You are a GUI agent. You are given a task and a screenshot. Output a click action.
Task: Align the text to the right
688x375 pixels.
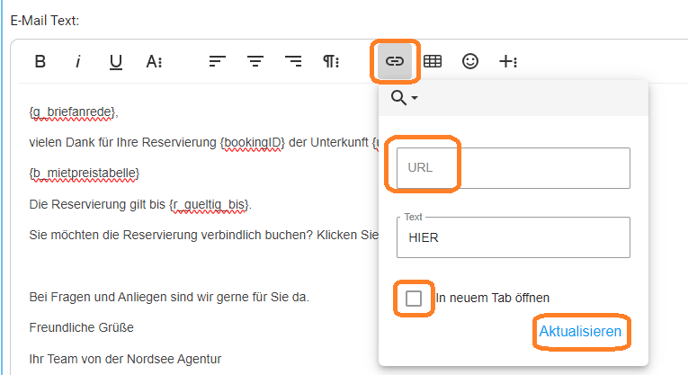coord(293,61)
